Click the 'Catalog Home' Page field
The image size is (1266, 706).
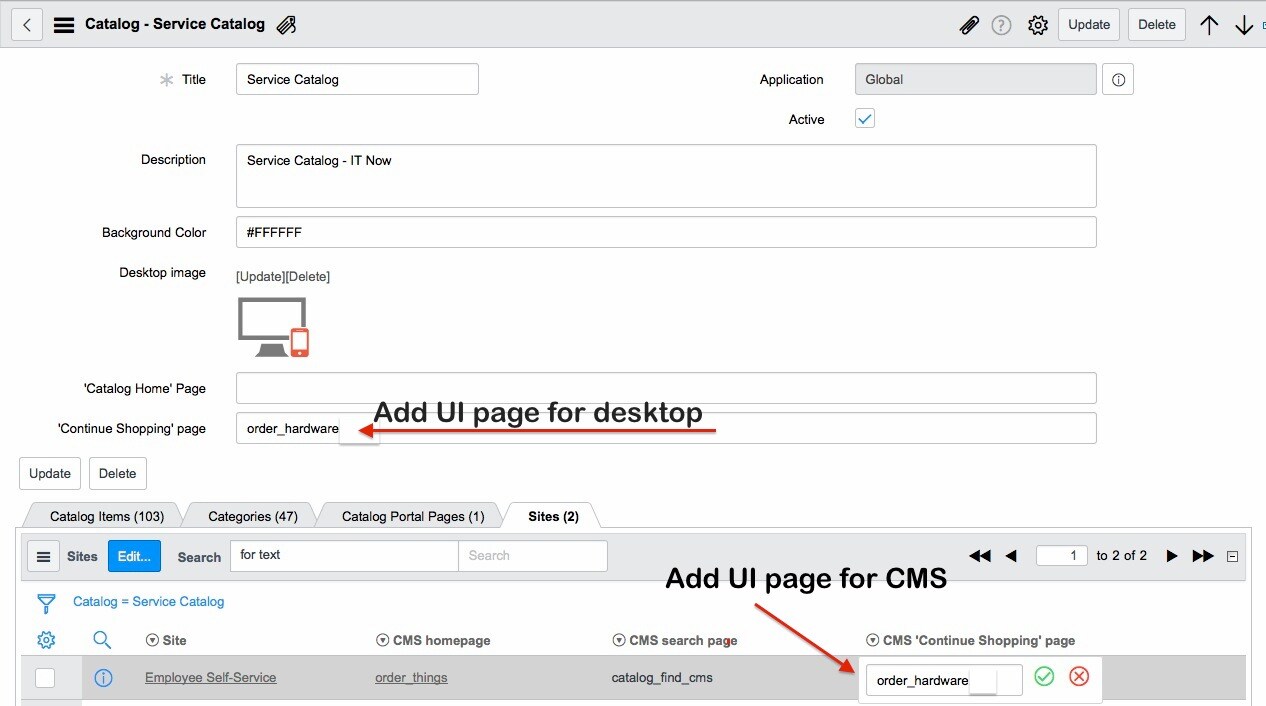point(666,388)
